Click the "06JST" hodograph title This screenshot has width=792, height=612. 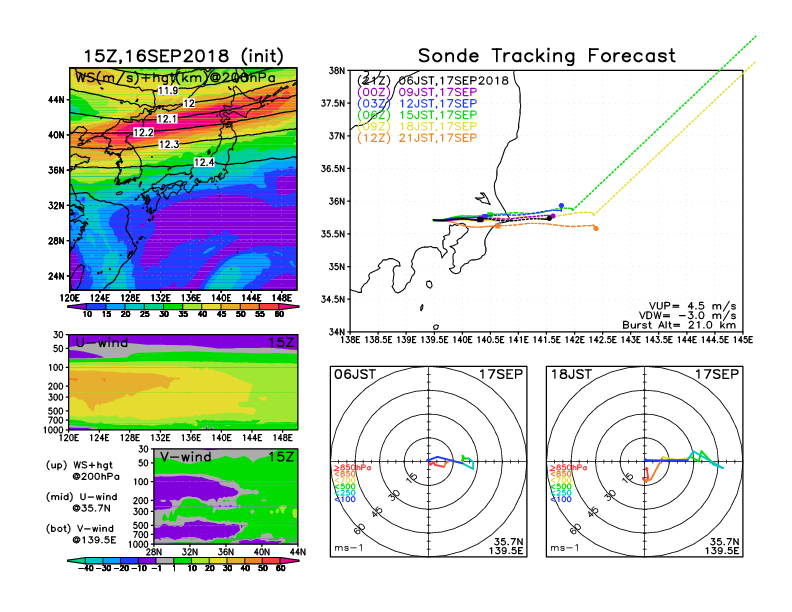(355, 374)
